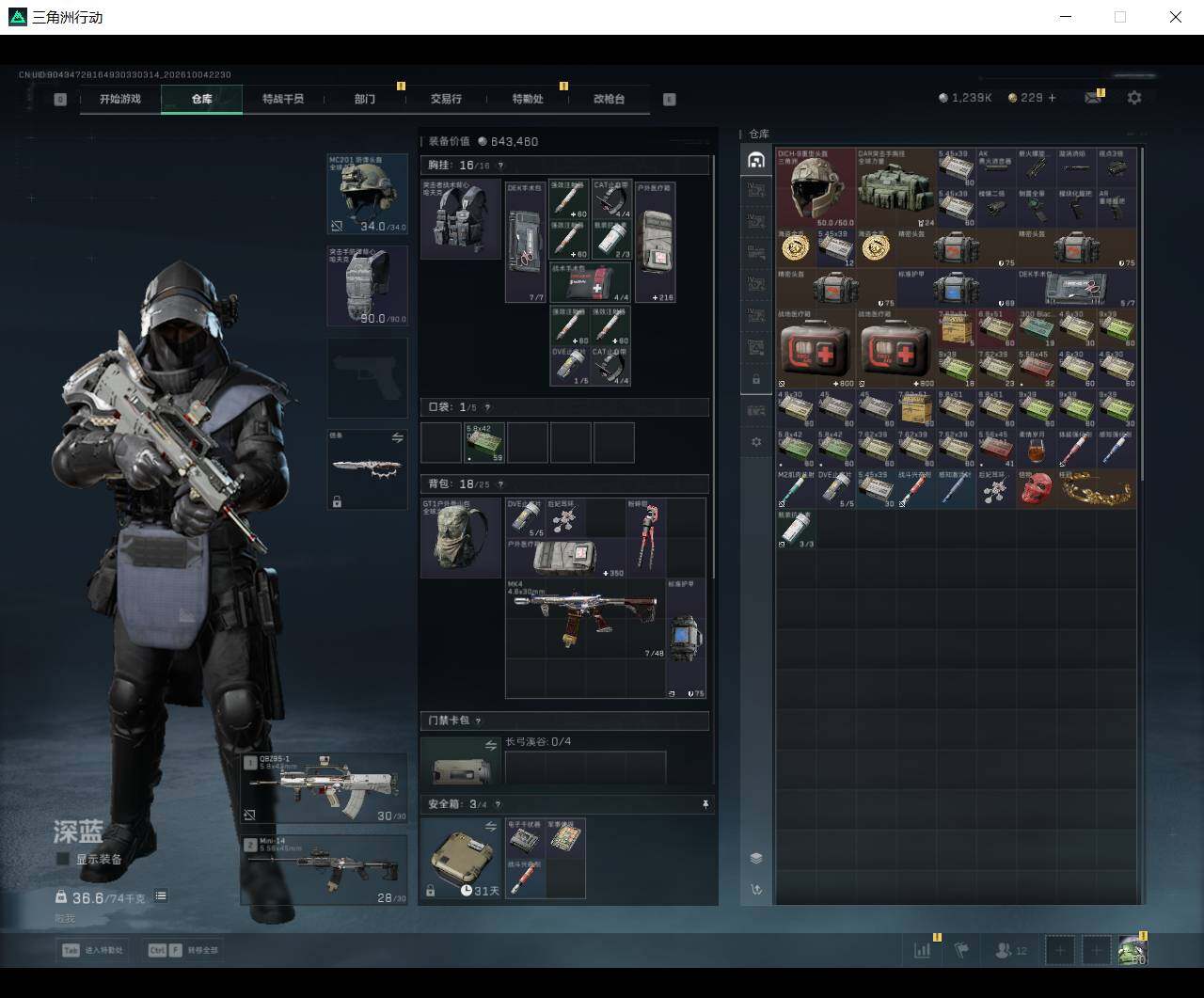Switch to the 开始游戏 tab
The image size is (1204, 998).
[120, 99]
